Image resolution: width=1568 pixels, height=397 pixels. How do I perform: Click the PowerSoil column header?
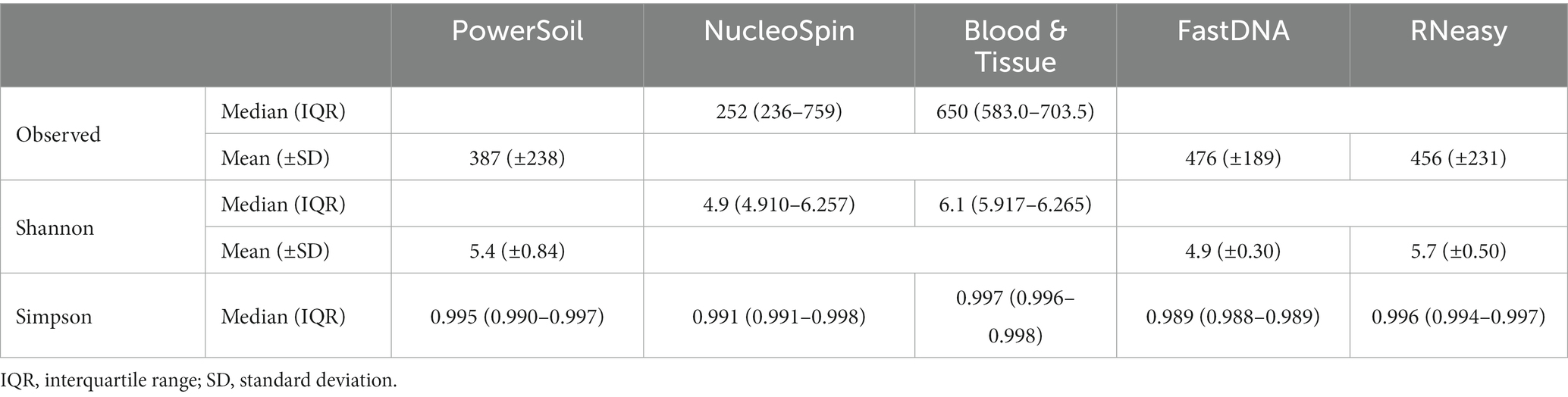(517, 32)
